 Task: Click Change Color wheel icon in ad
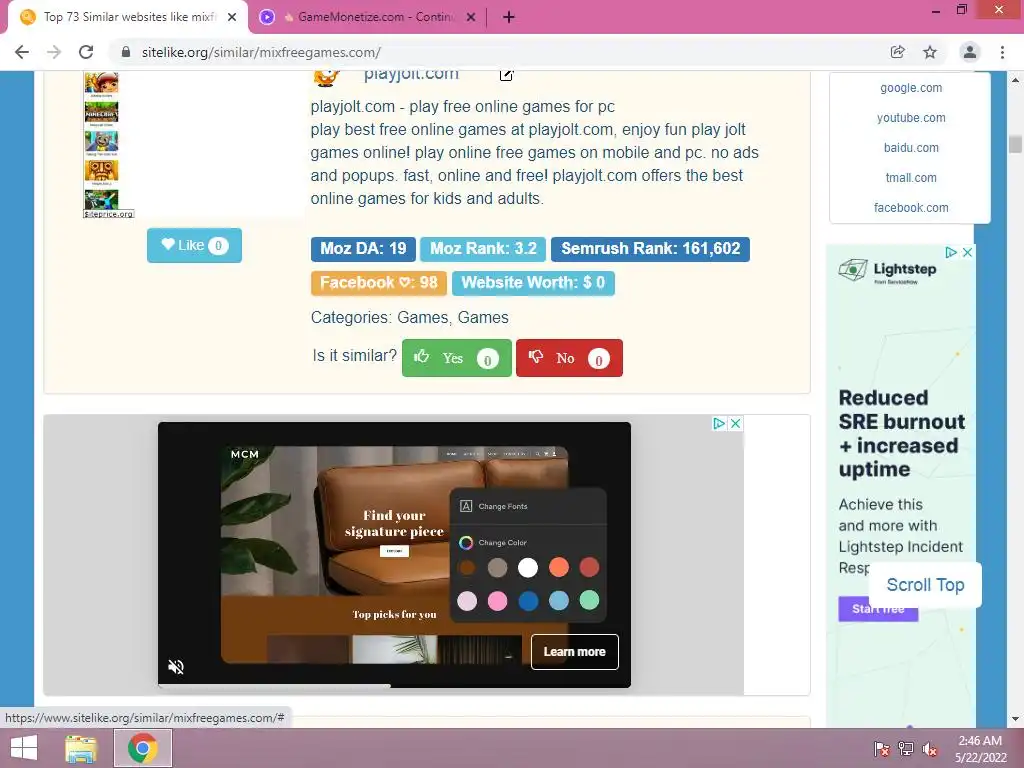point(466,543)
